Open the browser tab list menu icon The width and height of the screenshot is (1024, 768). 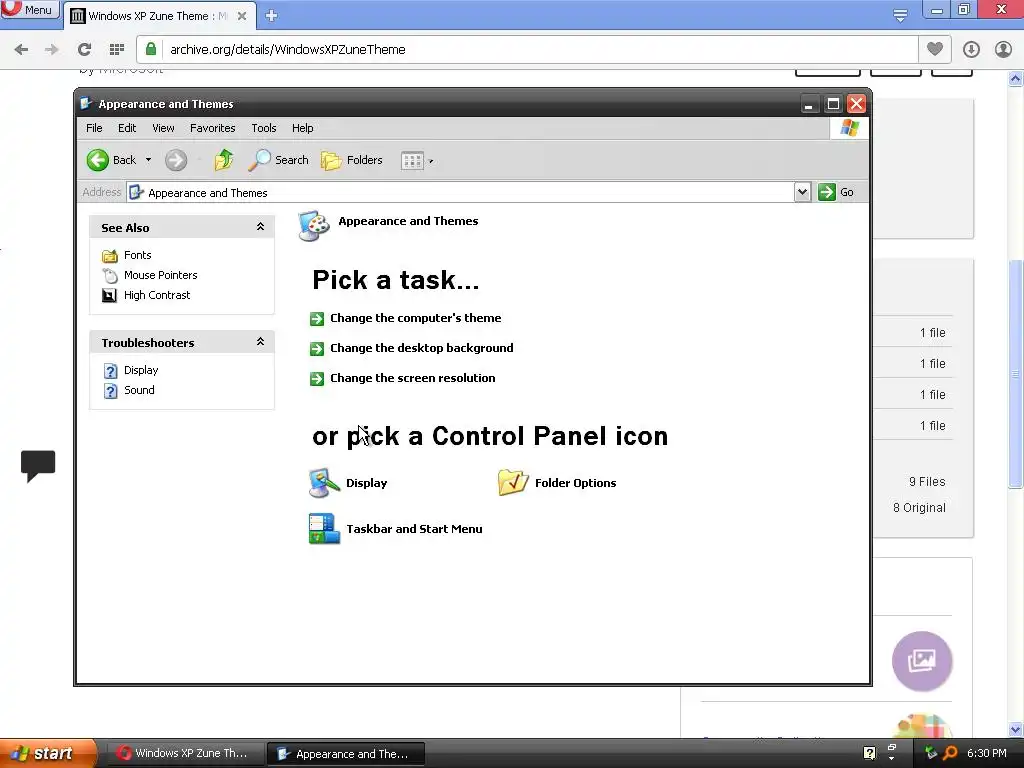900,16
